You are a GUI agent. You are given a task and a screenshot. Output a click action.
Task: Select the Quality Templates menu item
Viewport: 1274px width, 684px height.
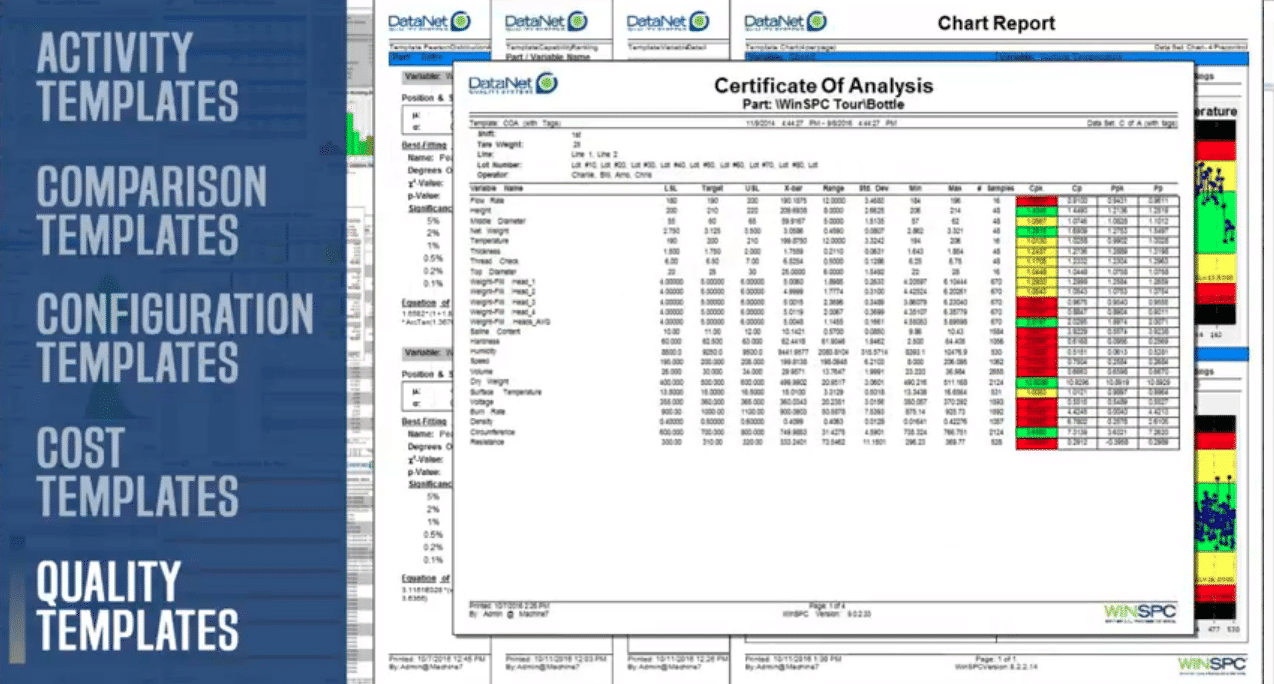coord(137,605)
